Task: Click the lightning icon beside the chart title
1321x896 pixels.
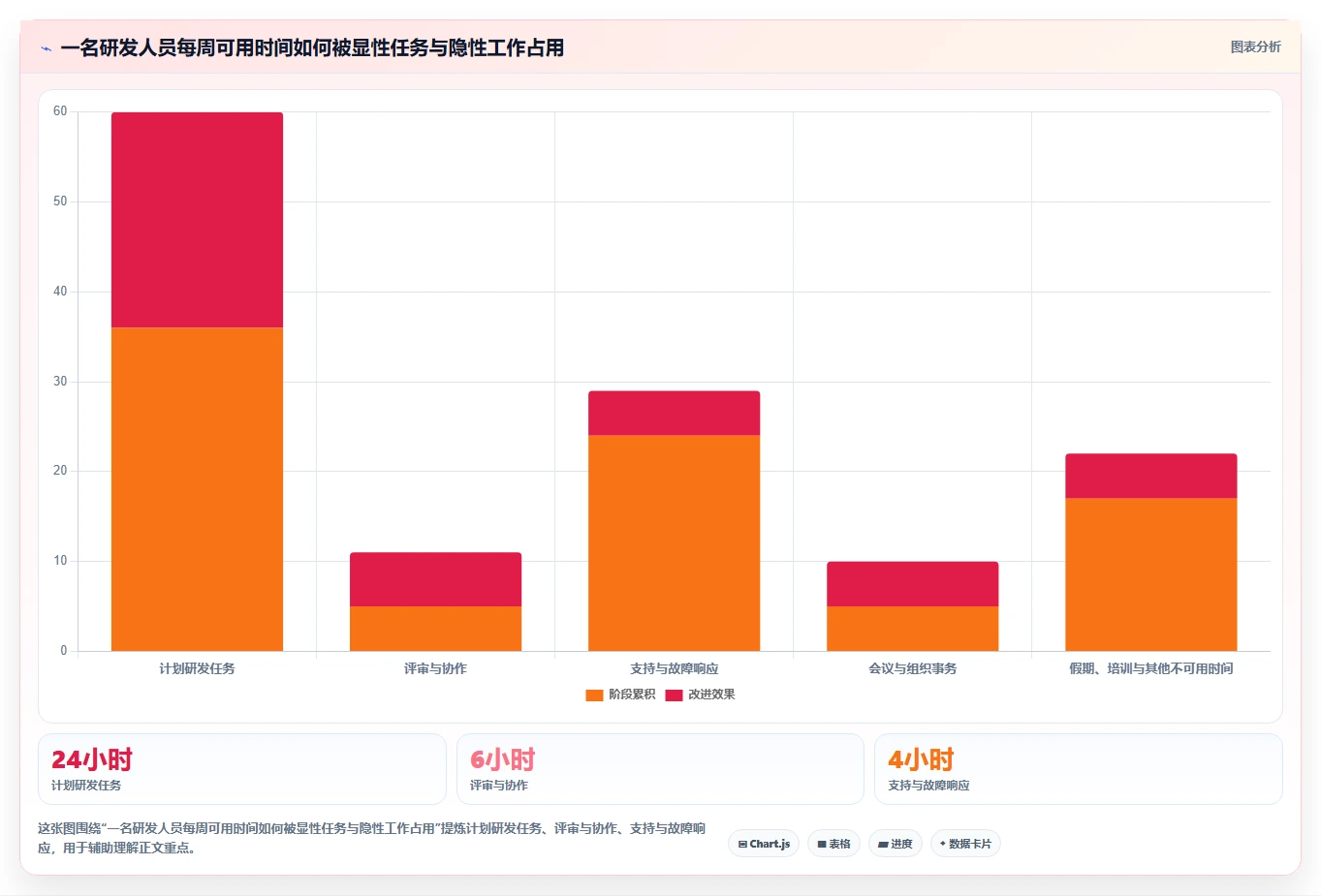Action: tap(46, 48)
